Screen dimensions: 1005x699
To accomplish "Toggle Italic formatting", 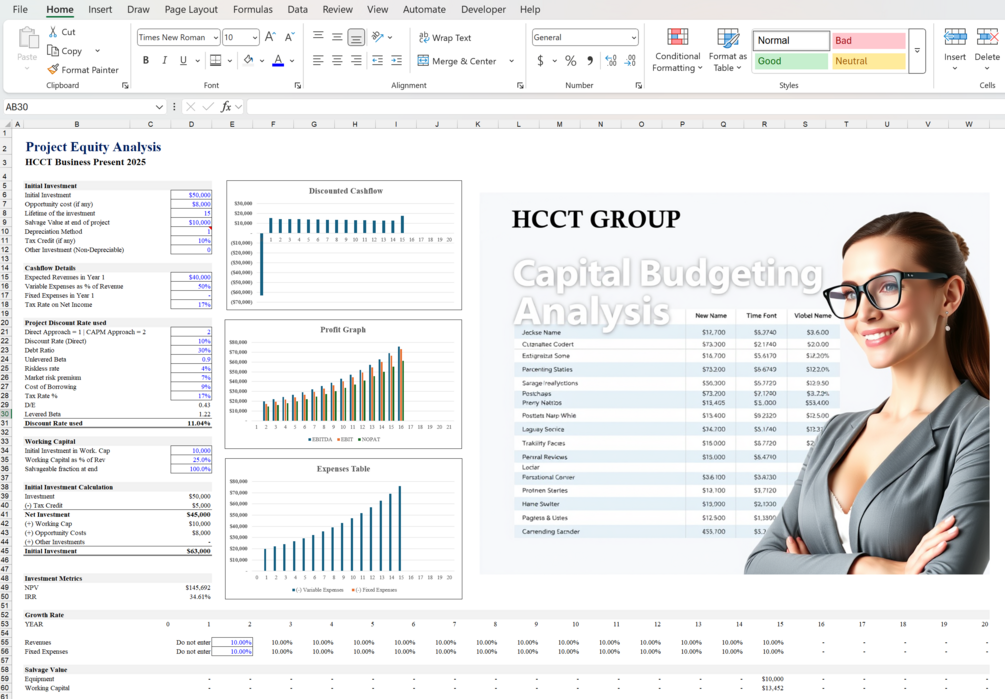I will tap(165, 60).
